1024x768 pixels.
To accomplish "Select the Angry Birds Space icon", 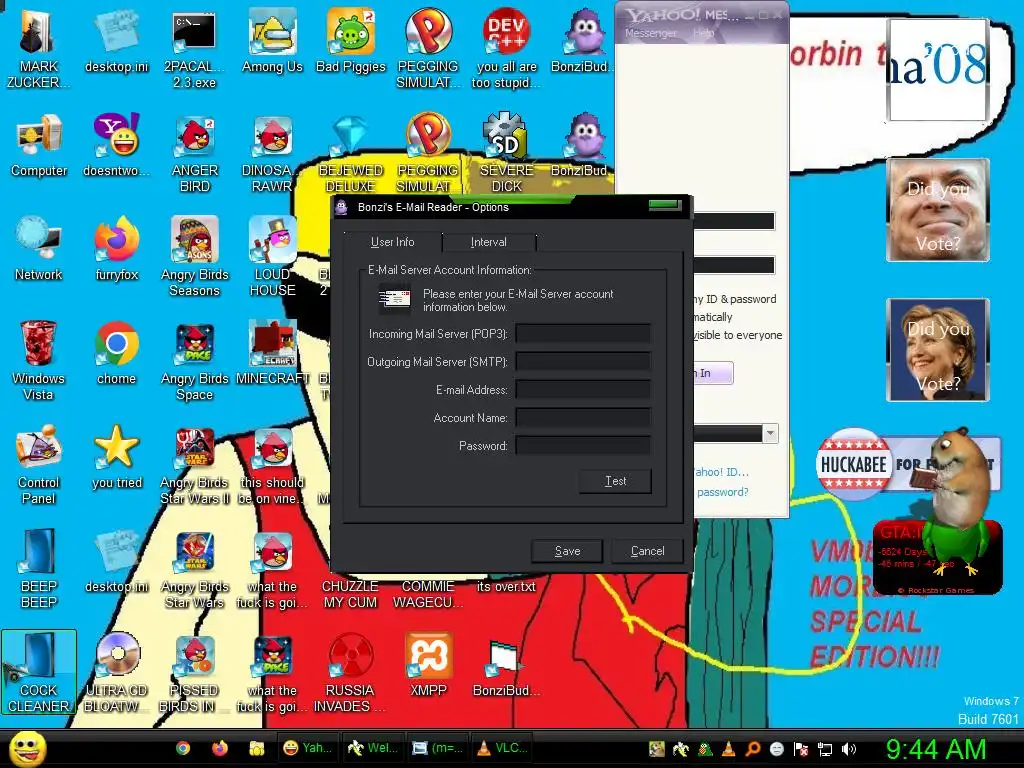I will 195,359.
